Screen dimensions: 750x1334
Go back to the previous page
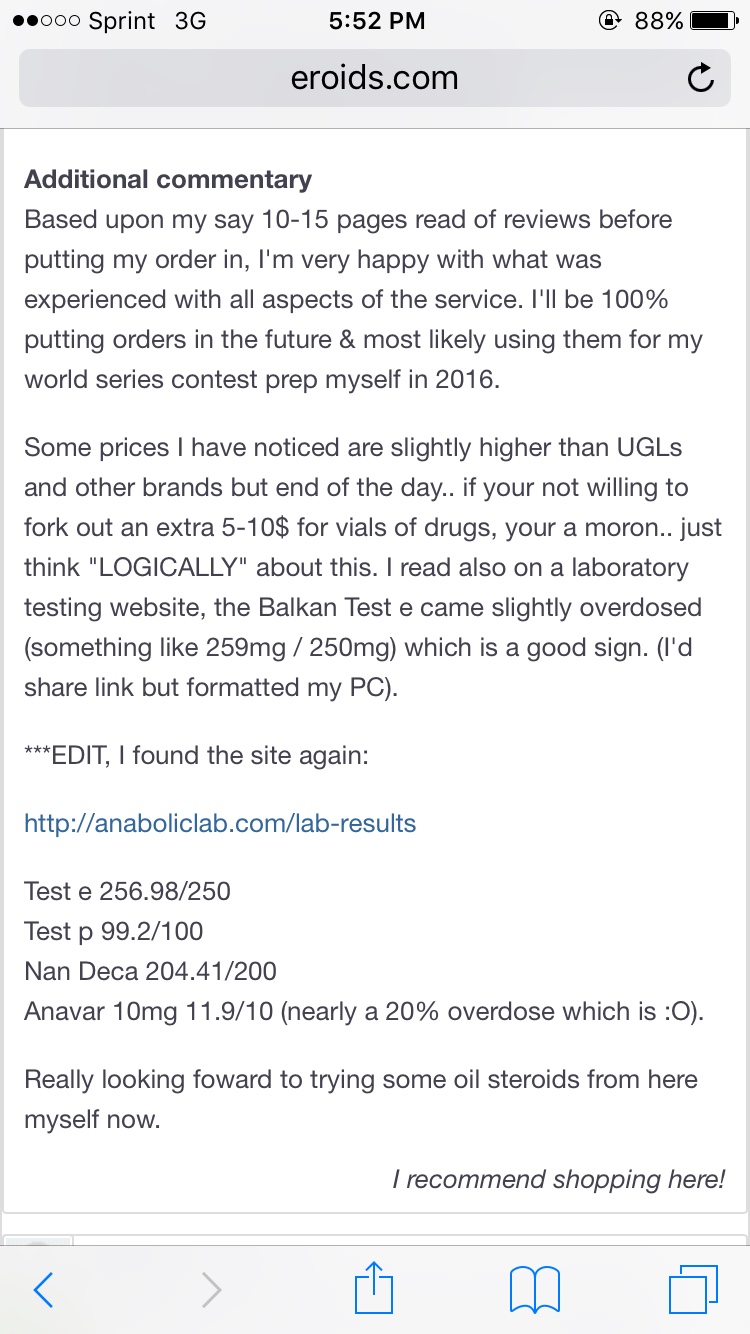pos(44,1290)
